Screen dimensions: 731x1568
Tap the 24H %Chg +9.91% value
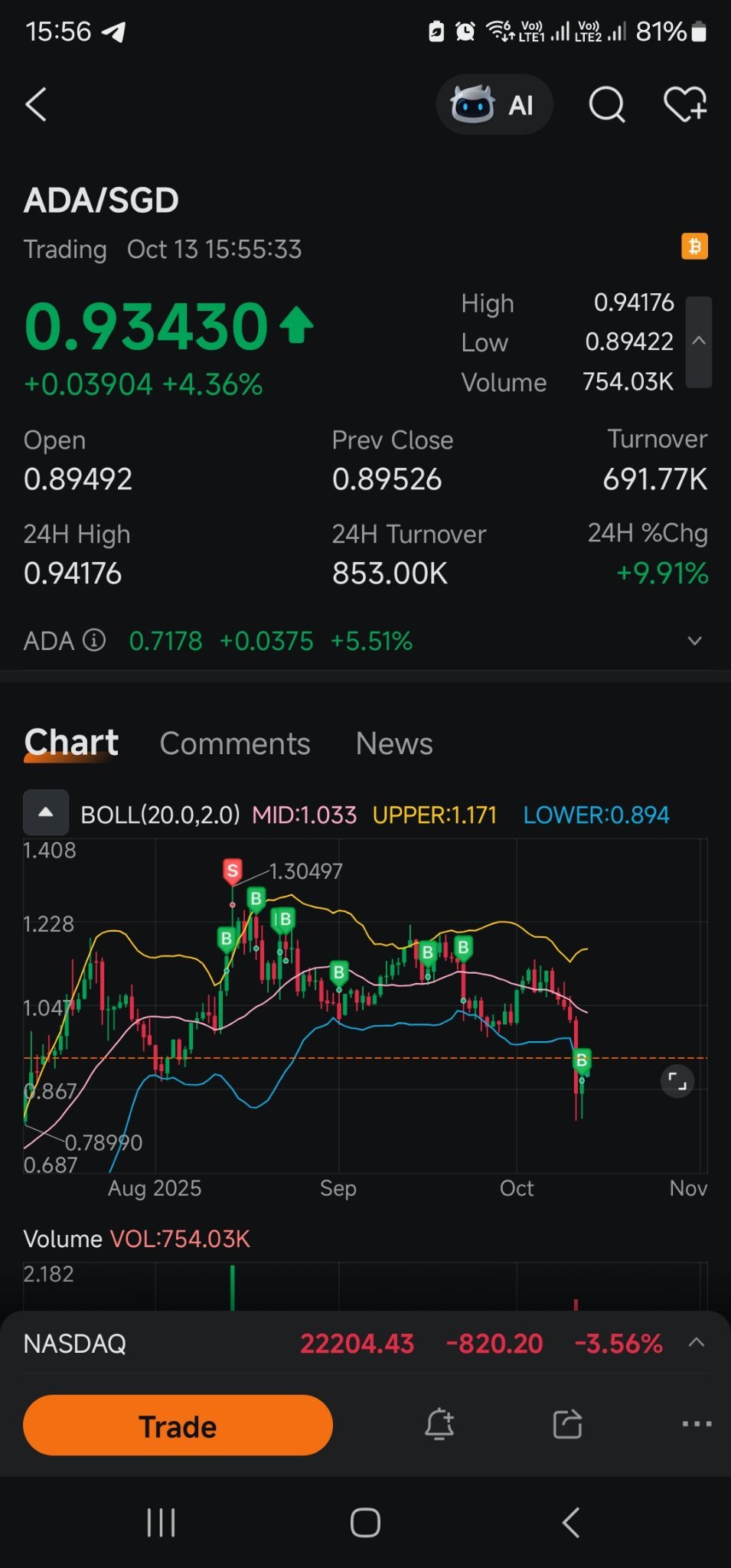click(x=663, y=573)
